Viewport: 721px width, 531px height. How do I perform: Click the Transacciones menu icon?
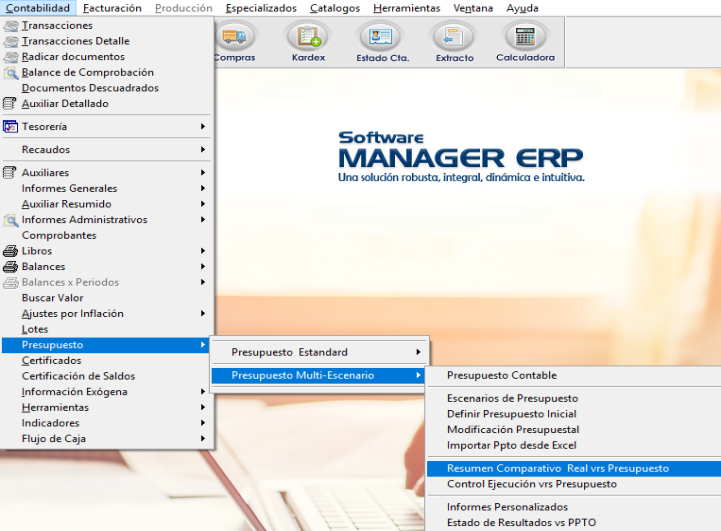point(11,26)
